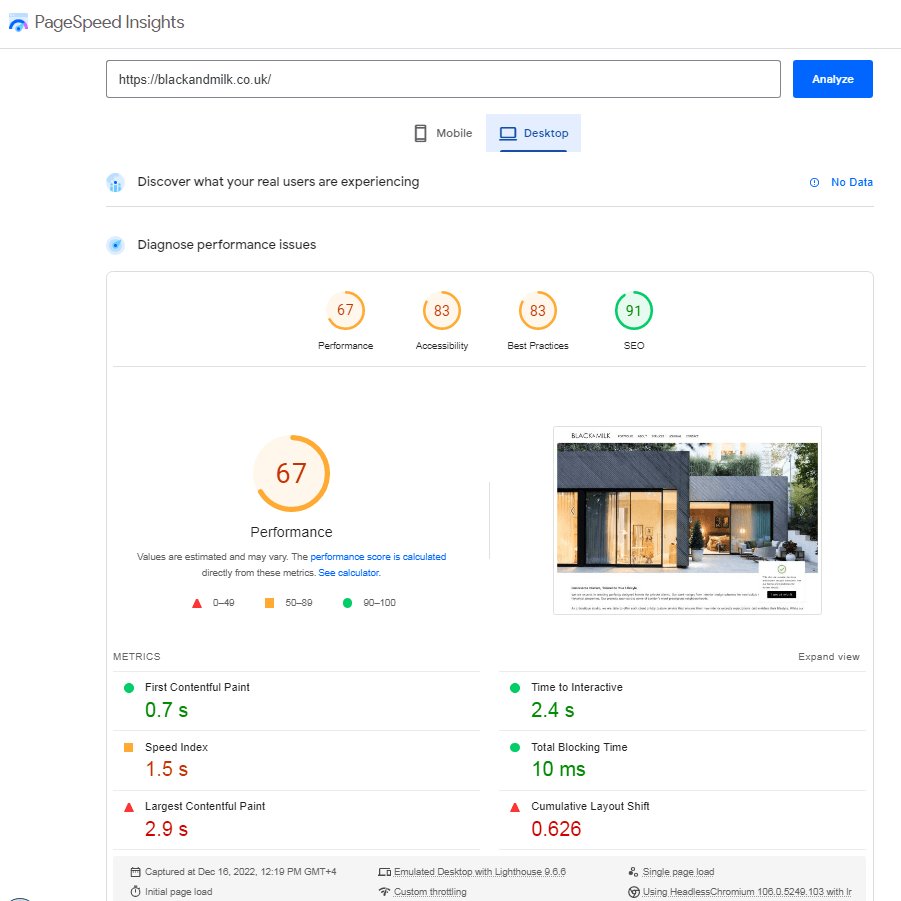Click the URL input field

click(x=443, y=79)
